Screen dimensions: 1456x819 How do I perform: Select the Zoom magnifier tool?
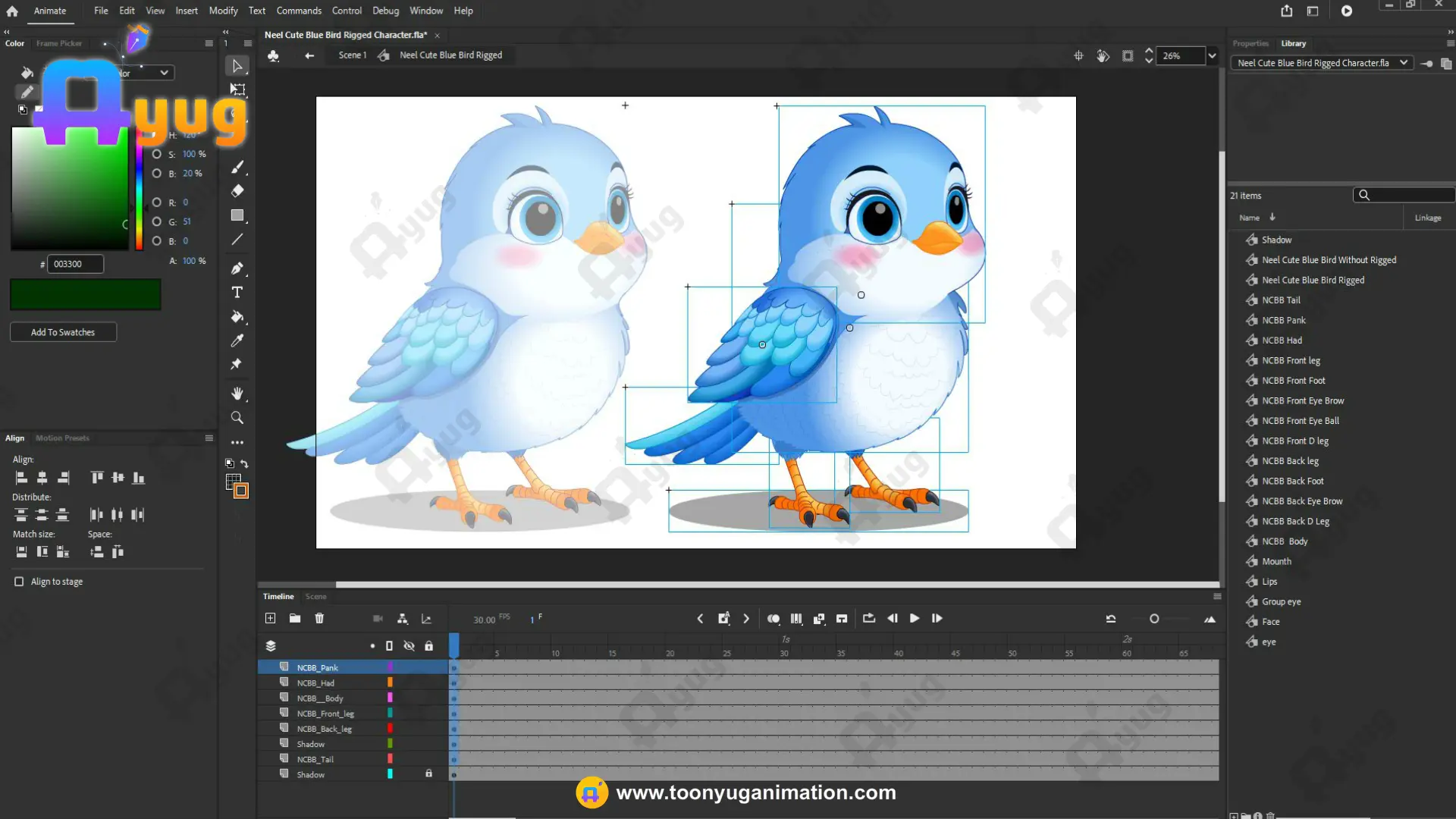(237, 418)
